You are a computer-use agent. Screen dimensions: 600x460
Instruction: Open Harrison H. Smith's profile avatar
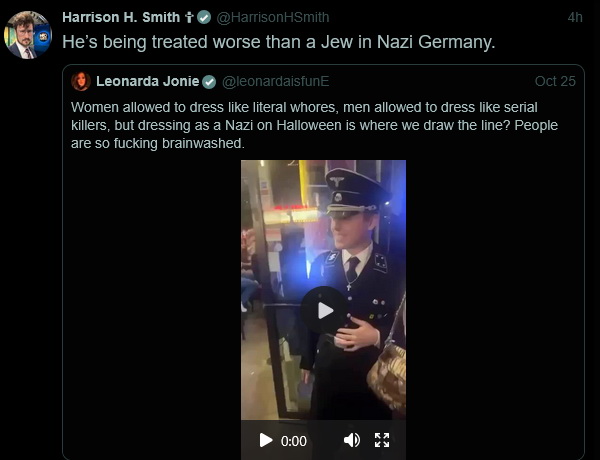click(28, 35)
